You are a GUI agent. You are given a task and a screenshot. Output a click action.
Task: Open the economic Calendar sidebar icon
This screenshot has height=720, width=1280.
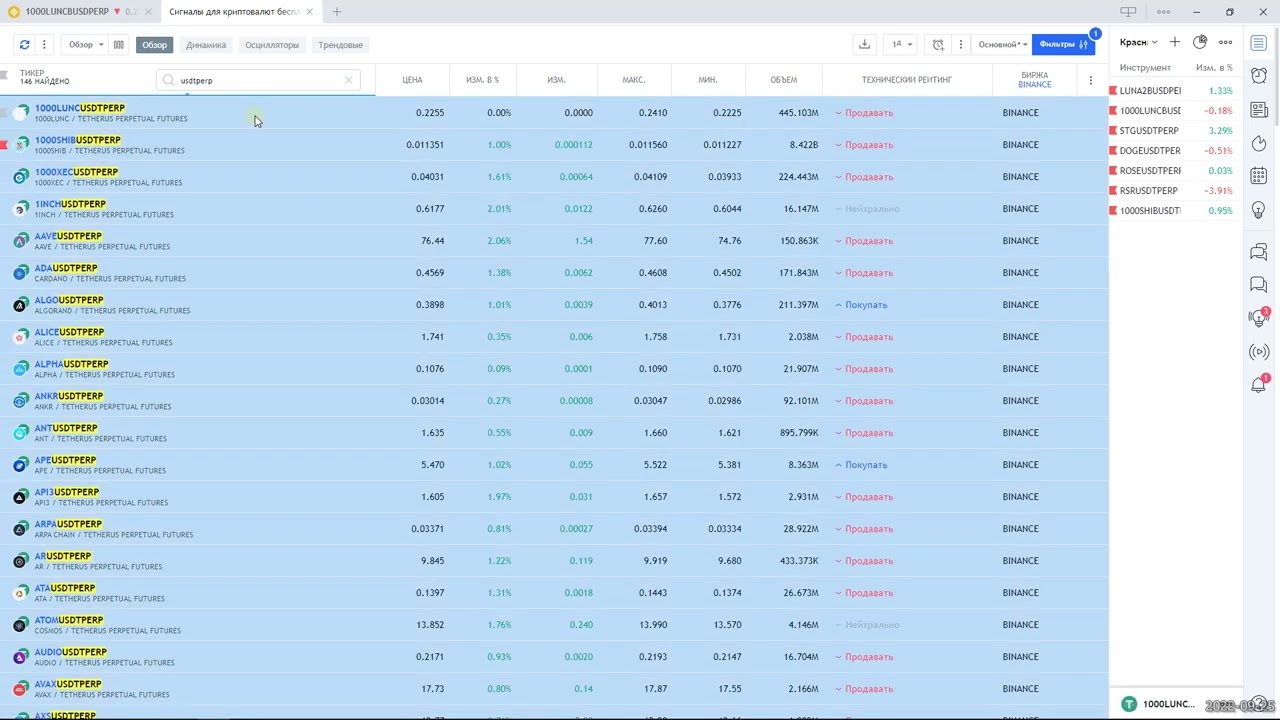tap(1259, 177)
